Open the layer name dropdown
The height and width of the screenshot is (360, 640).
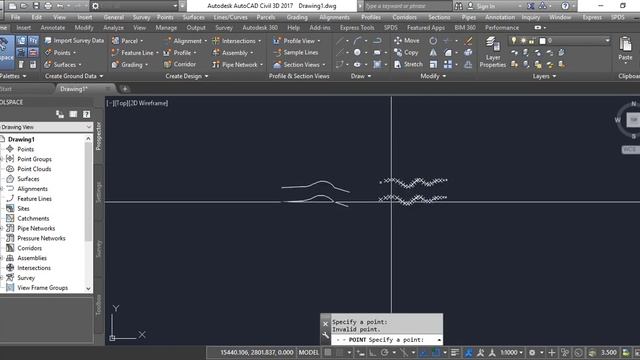coord(607,40)
